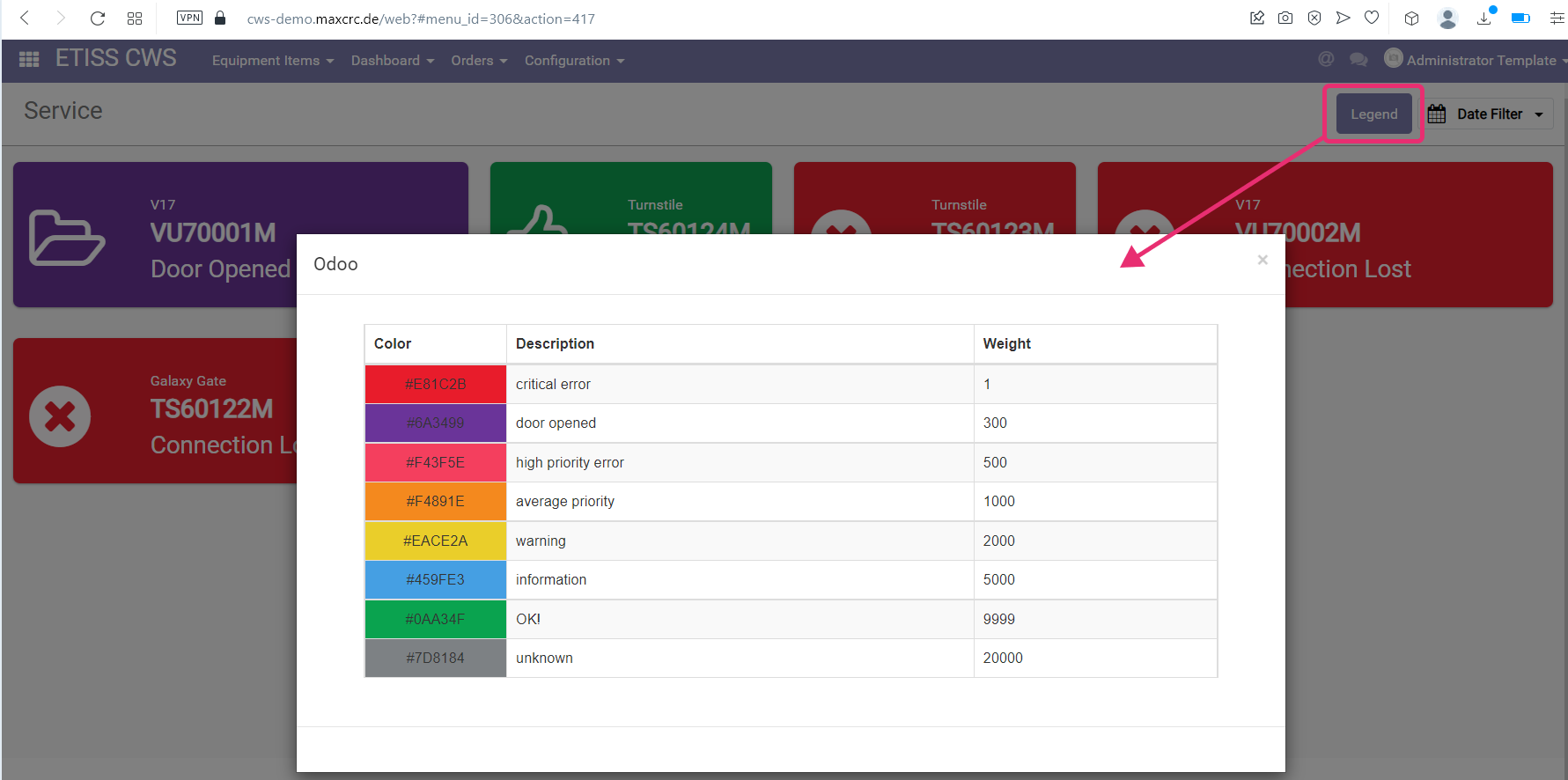Open the @ mentions icon in navbar

1326,59
